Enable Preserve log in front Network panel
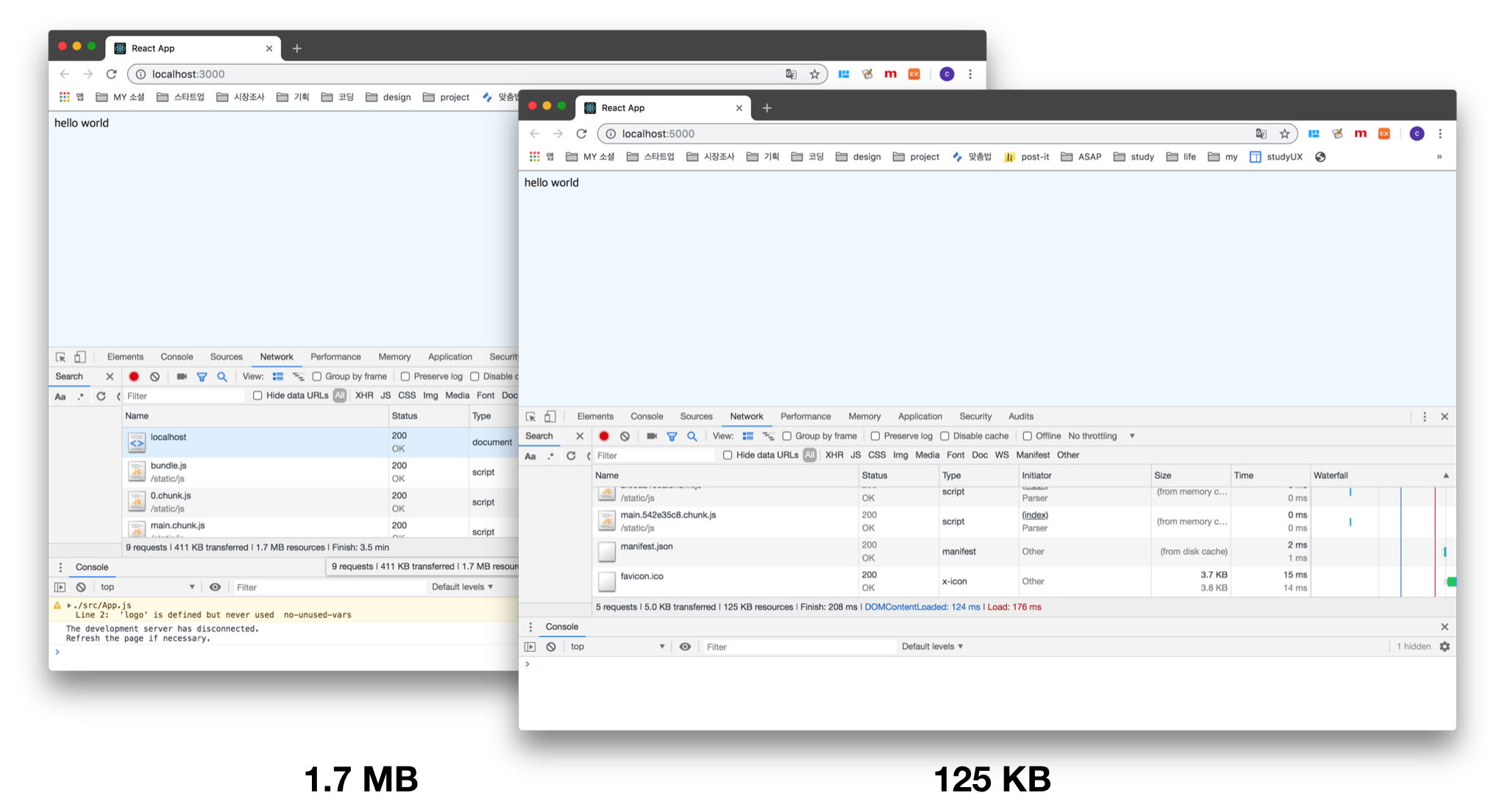Screen dimensions: 1505x812 [875, 436]
